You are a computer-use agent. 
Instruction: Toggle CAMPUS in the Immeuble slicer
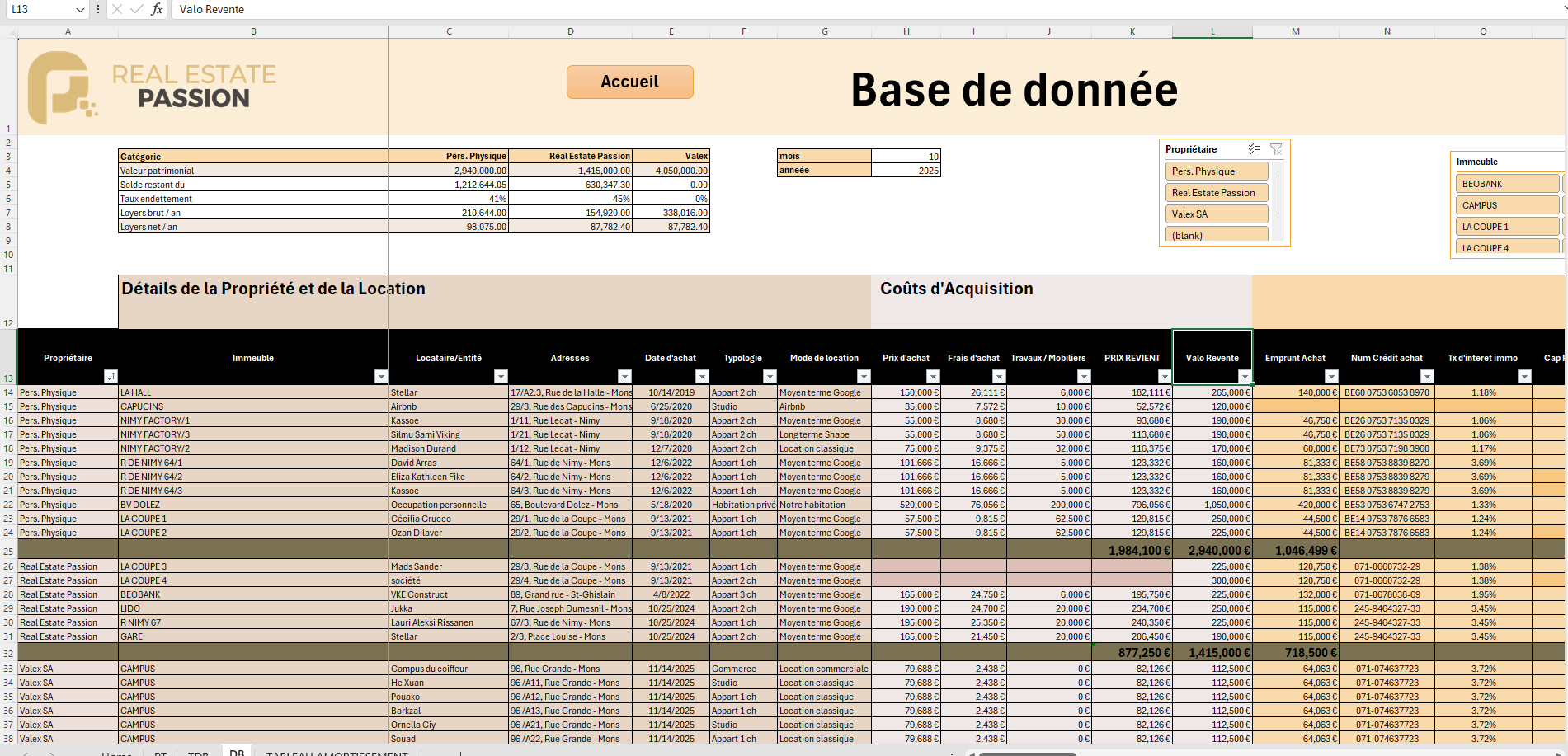point(1508,205)
